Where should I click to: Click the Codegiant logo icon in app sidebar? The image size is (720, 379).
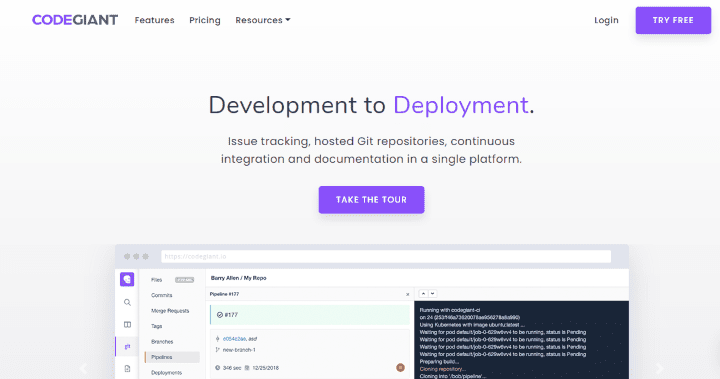pyautogui.click(x=127, y=279)
